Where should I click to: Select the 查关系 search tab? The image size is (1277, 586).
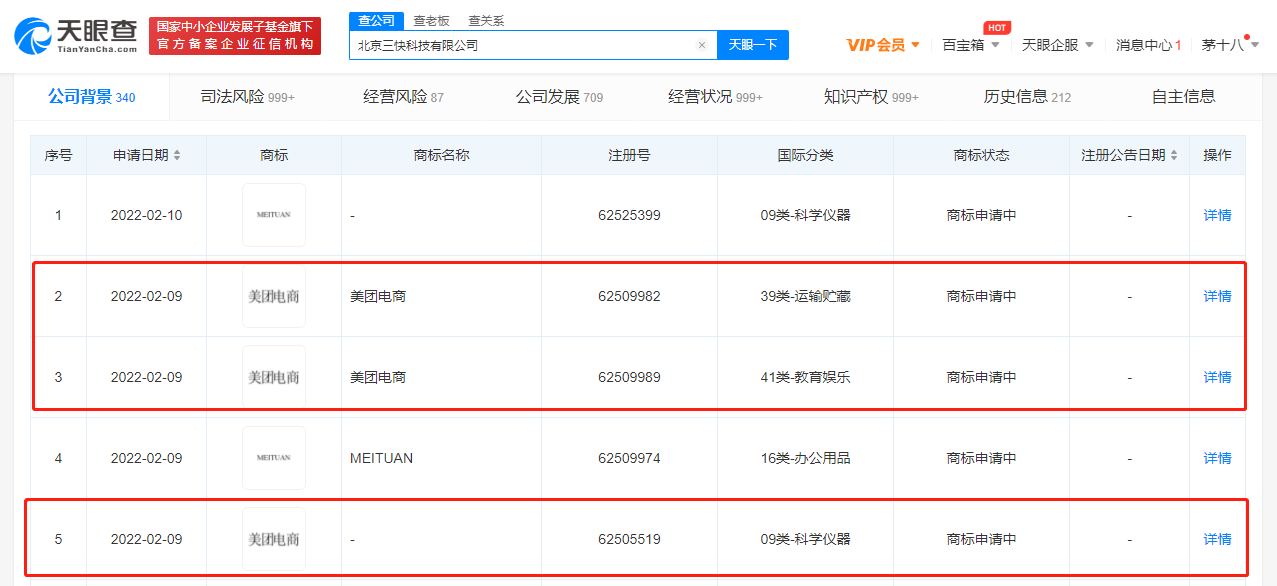coord(486,21)
